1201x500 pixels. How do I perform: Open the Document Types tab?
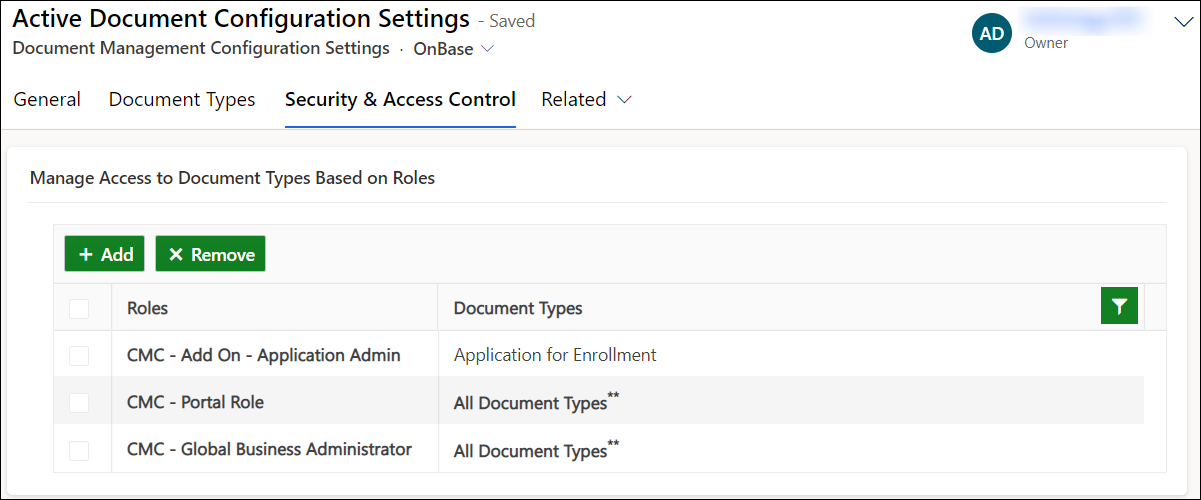coord(182,99)
